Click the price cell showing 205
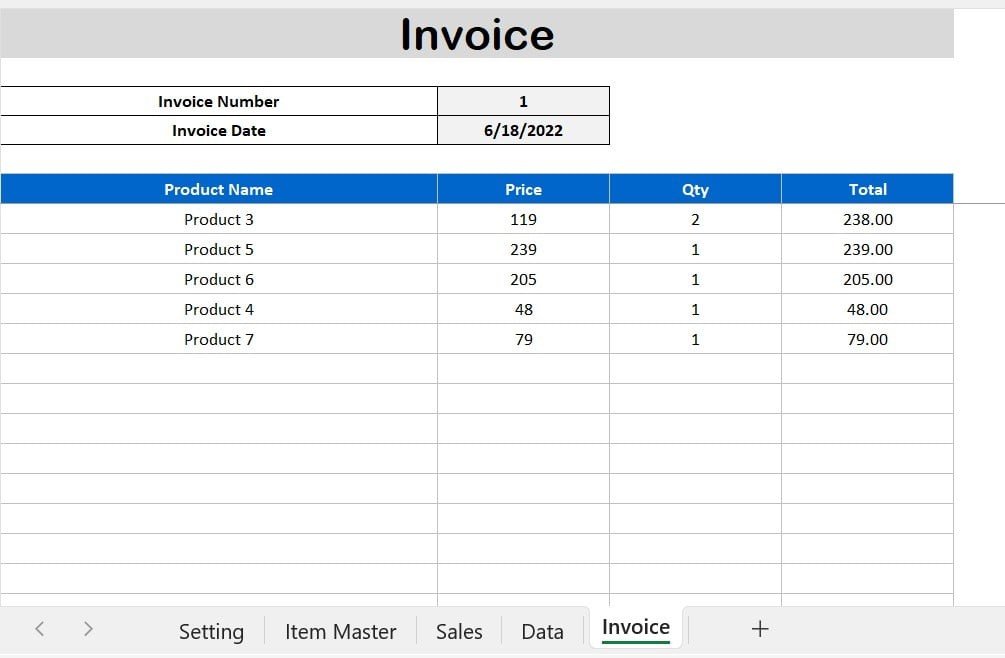1005x658 pixels. [x=524, y=279]
